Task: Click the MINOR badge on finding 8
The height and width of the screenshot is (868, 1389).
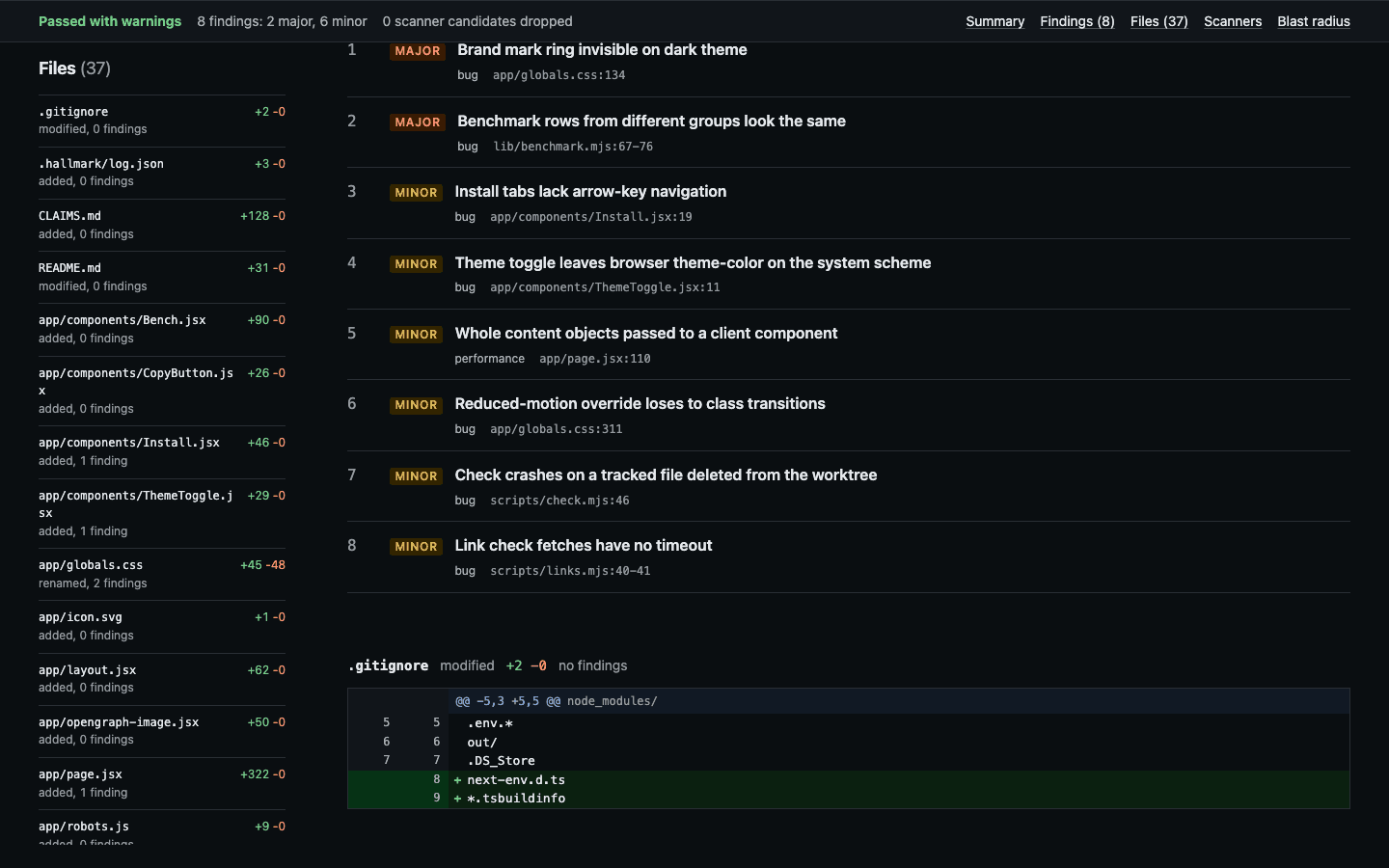Action: coord(416,547)
